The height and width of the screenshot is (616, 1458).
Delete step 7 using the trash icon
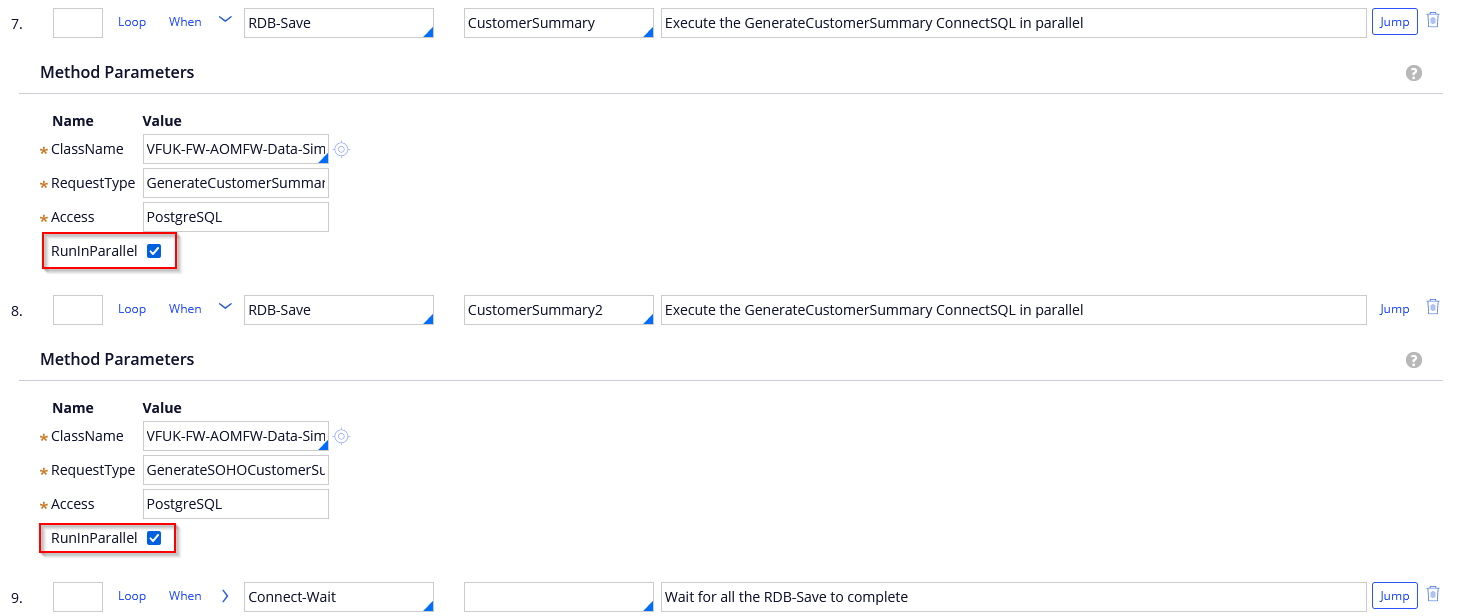coord(1432,20)
